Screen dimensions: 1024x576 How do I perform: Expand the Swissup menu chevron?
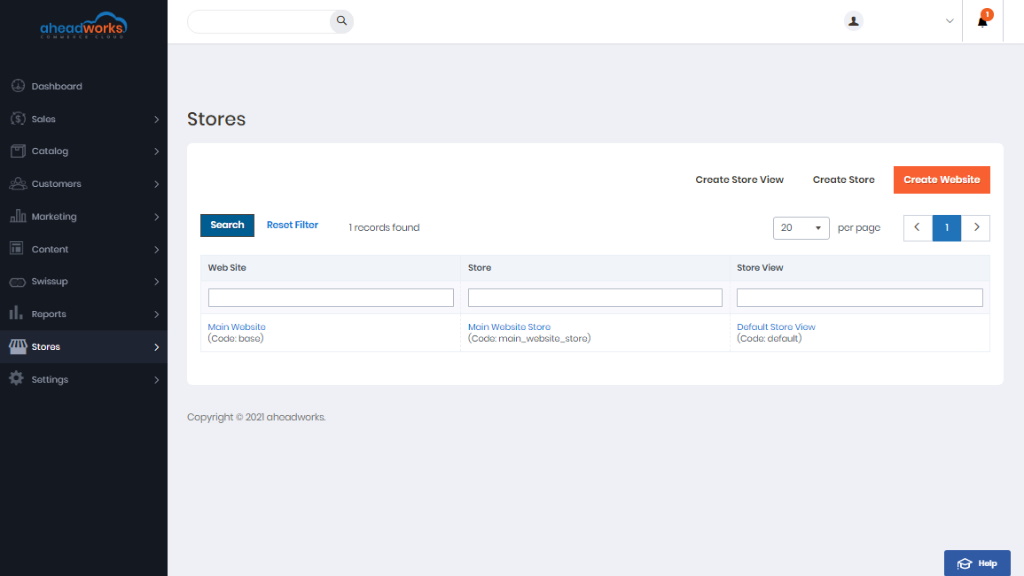(x=156, y=281)
